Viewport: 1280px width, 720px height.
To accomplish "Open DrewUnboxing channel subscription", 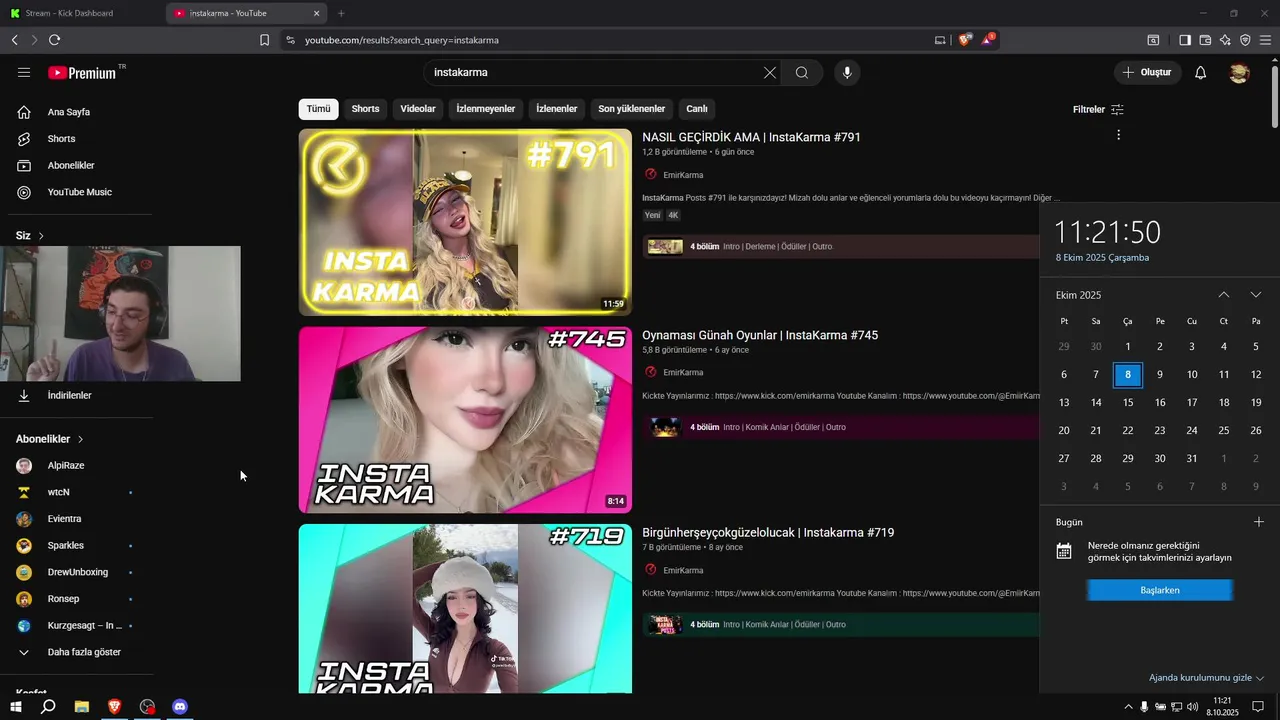I will [x=80, y=572].
